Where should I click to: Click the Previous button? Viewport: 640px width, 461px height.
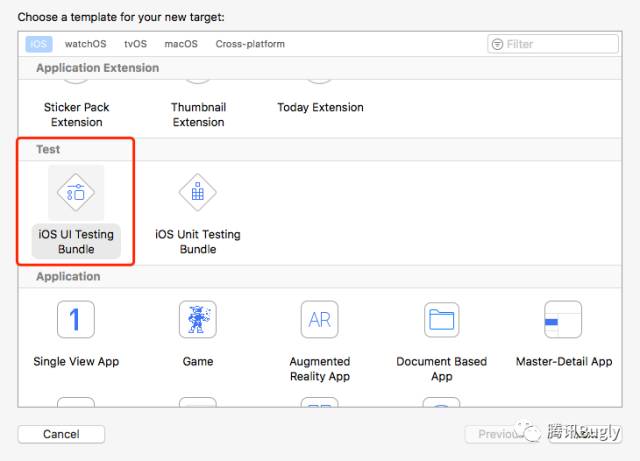[502, 434]
